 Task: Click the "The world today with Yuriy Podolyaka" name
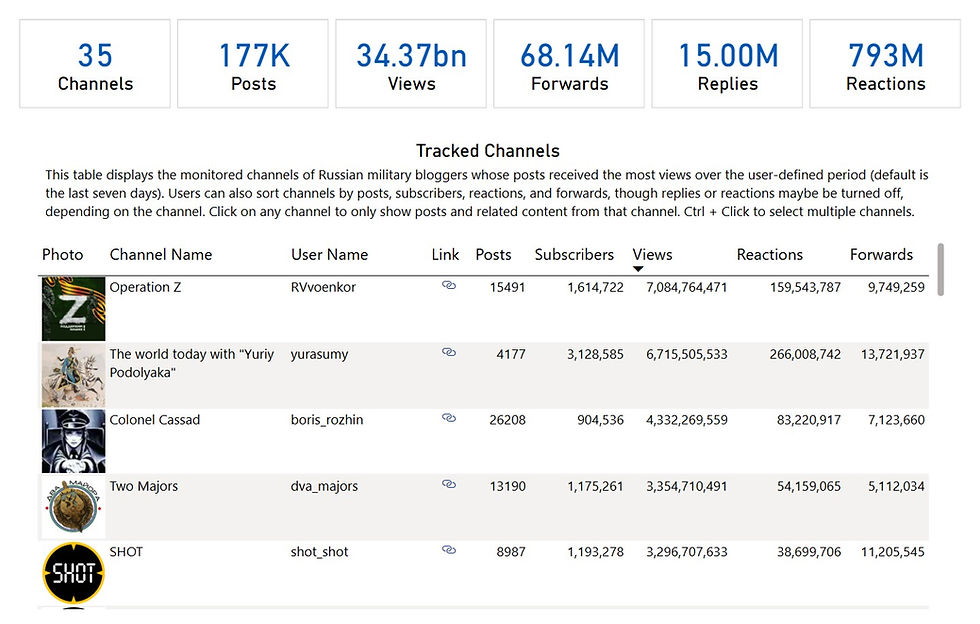192,363
